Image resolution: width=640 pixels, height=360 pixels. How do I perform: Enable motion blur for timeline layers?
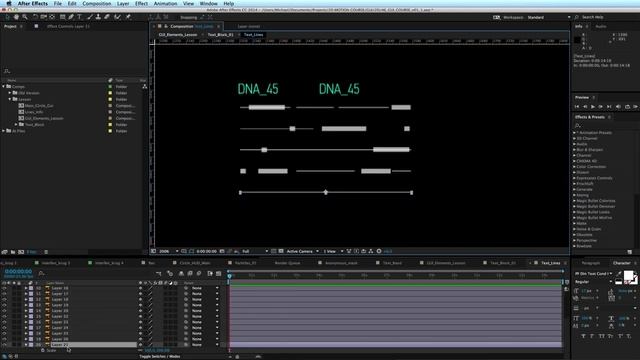click(199, 273)
